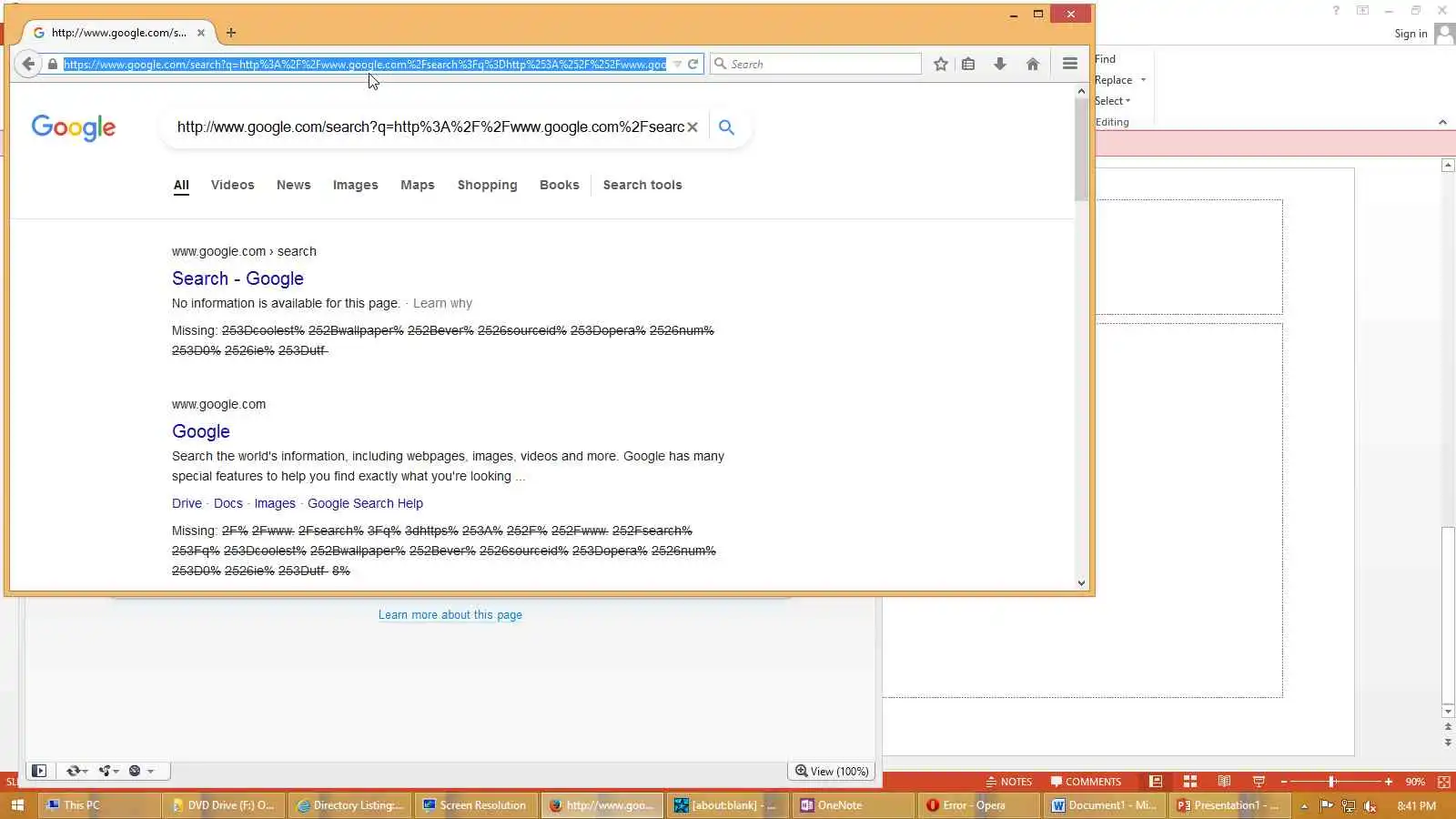
Task: Open the View (100%) zoom menu
Action: tap(832, 771)
